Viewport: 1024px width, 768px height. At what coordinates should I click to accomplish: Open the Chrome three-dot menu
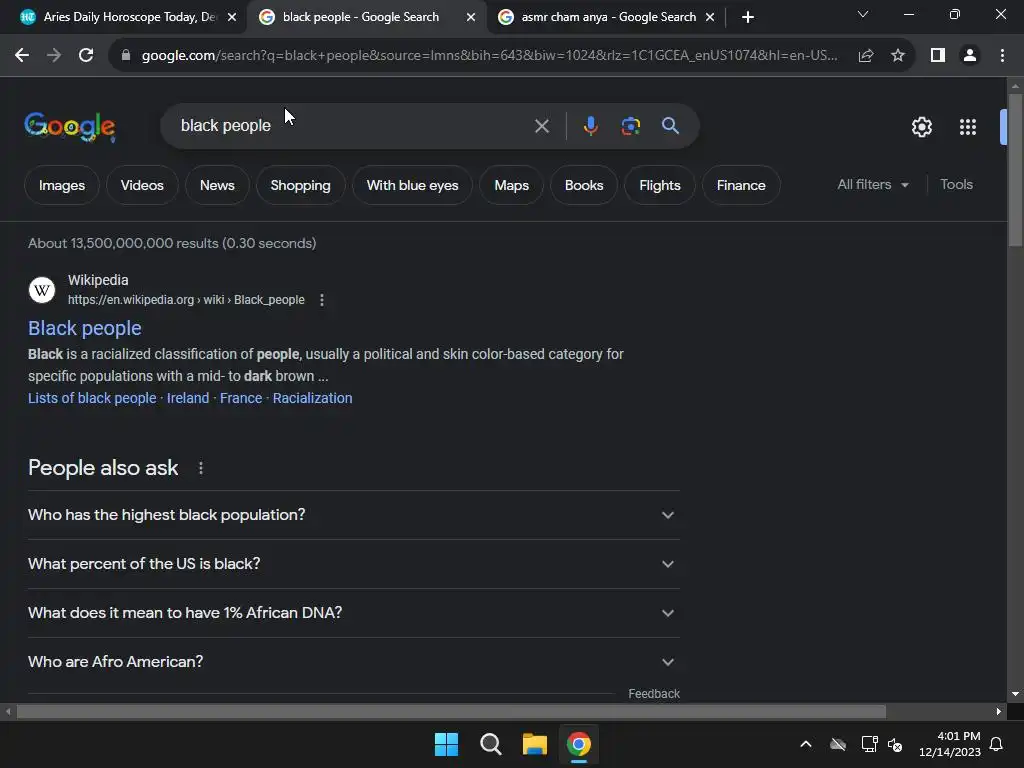[1002, 56]
